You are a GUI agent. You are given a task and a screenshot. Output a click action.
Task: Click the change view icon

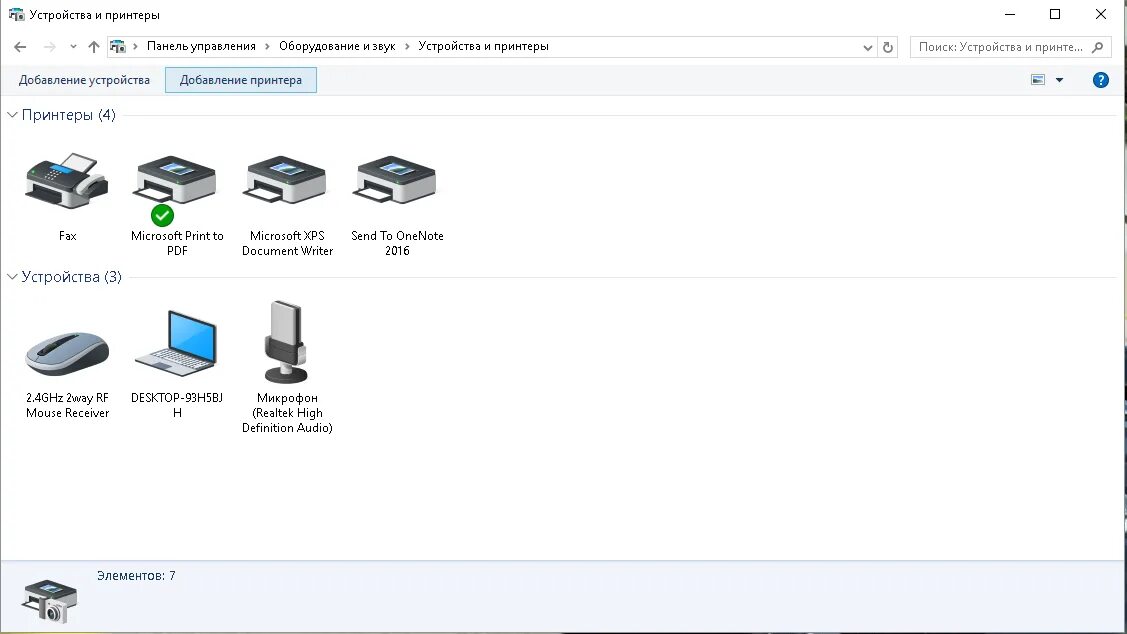coord(1038,80)
